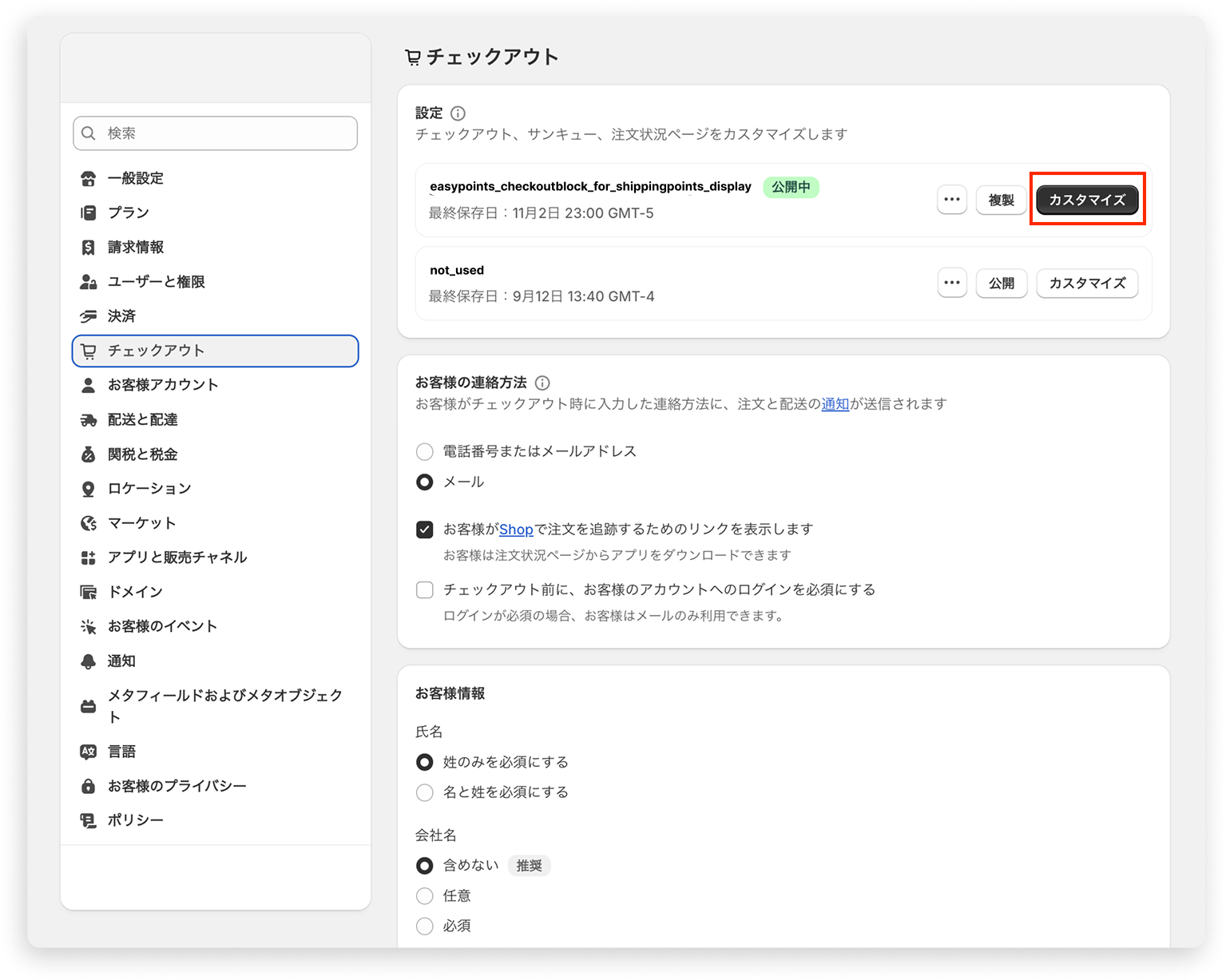Enable login required before checkout checkbox
The image size is (1226, 980).
point(425,590)
